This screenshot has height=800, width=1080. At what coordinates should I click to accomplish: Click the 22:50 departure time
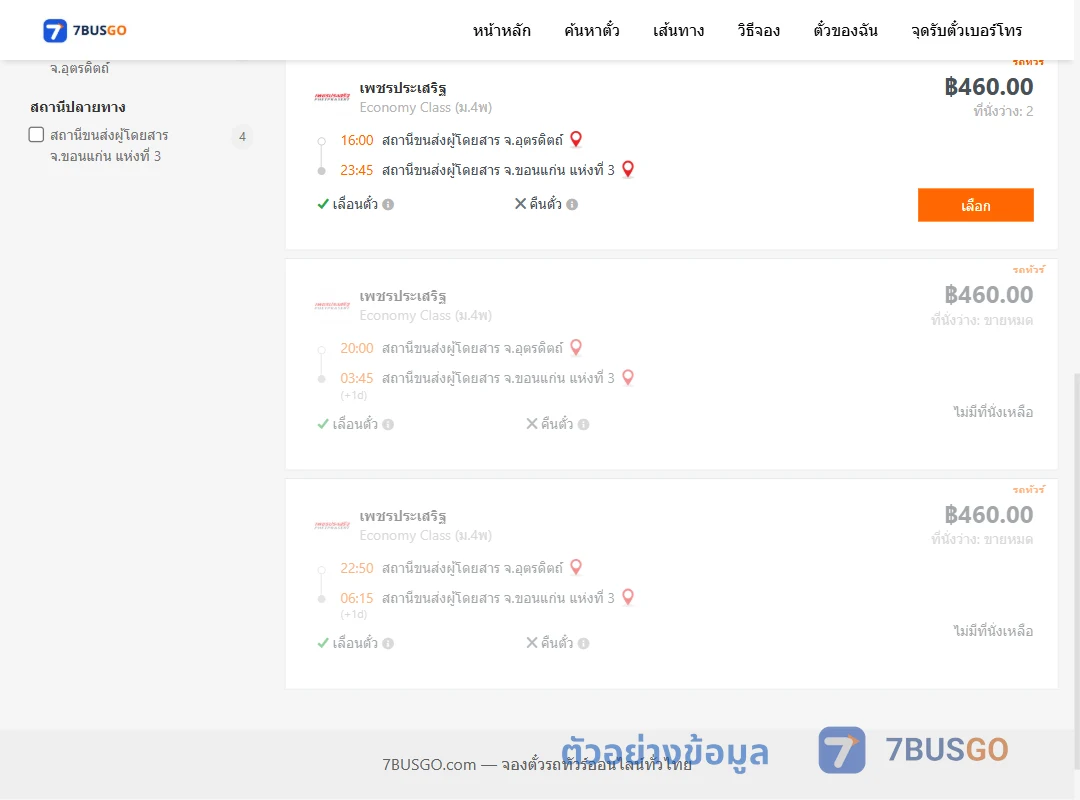[x=357, y=568]
